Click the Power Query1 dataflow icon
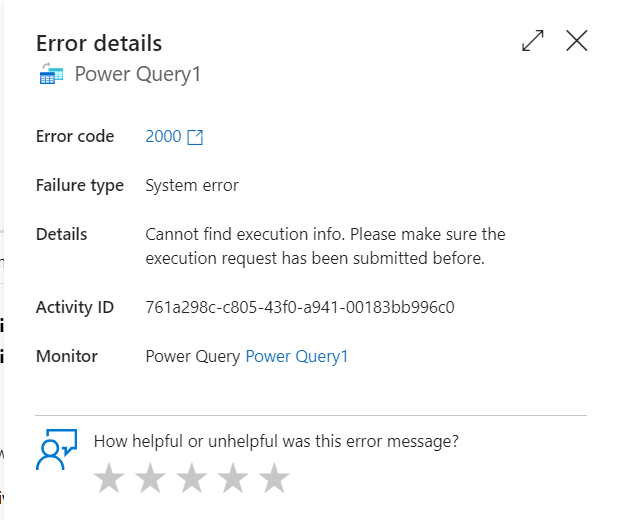 pos(51,74)
